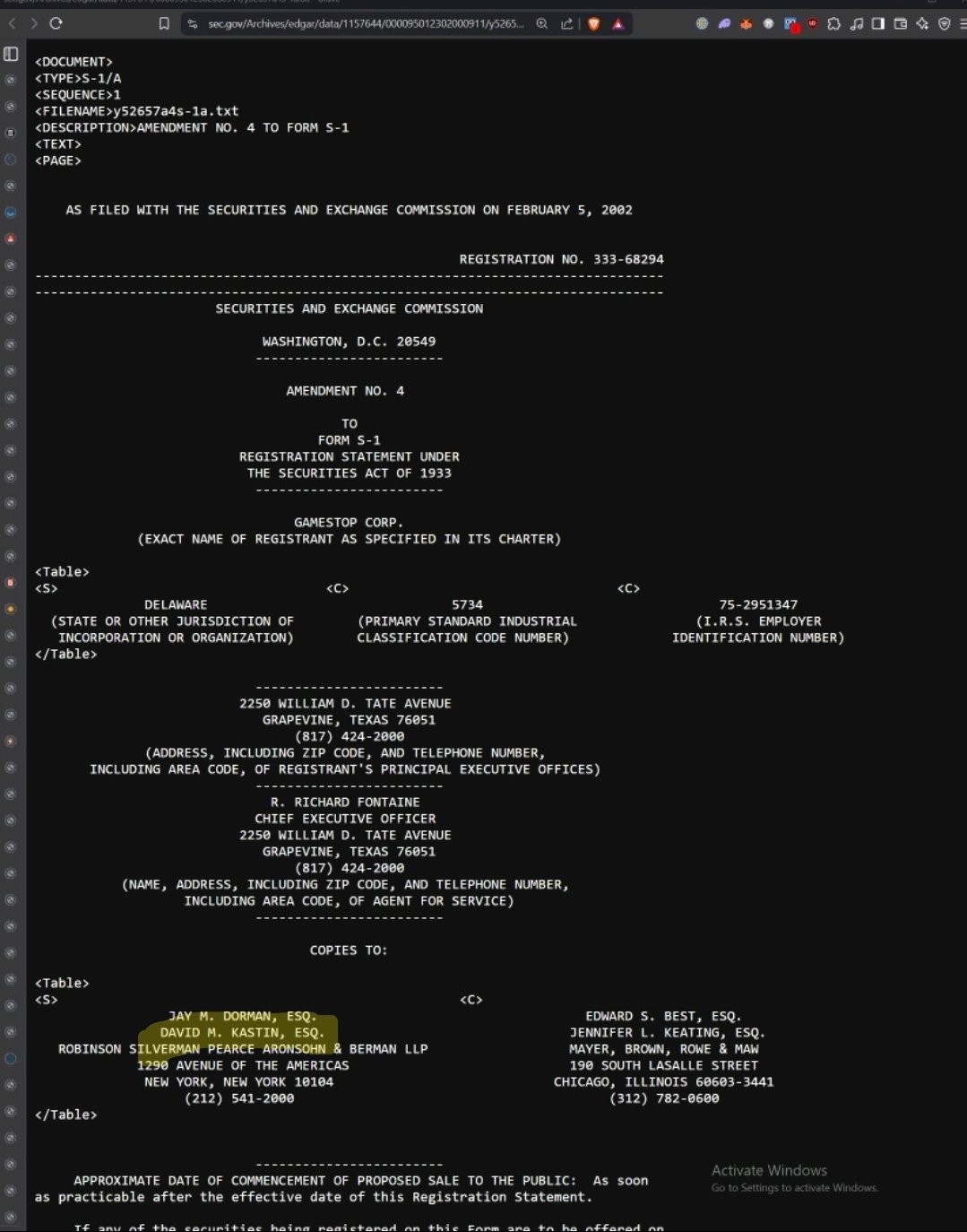The width and height of the screenshot is (967, 1232).
Task: Click the y52657a4s-1a.txt filename line
Action: 137,111
